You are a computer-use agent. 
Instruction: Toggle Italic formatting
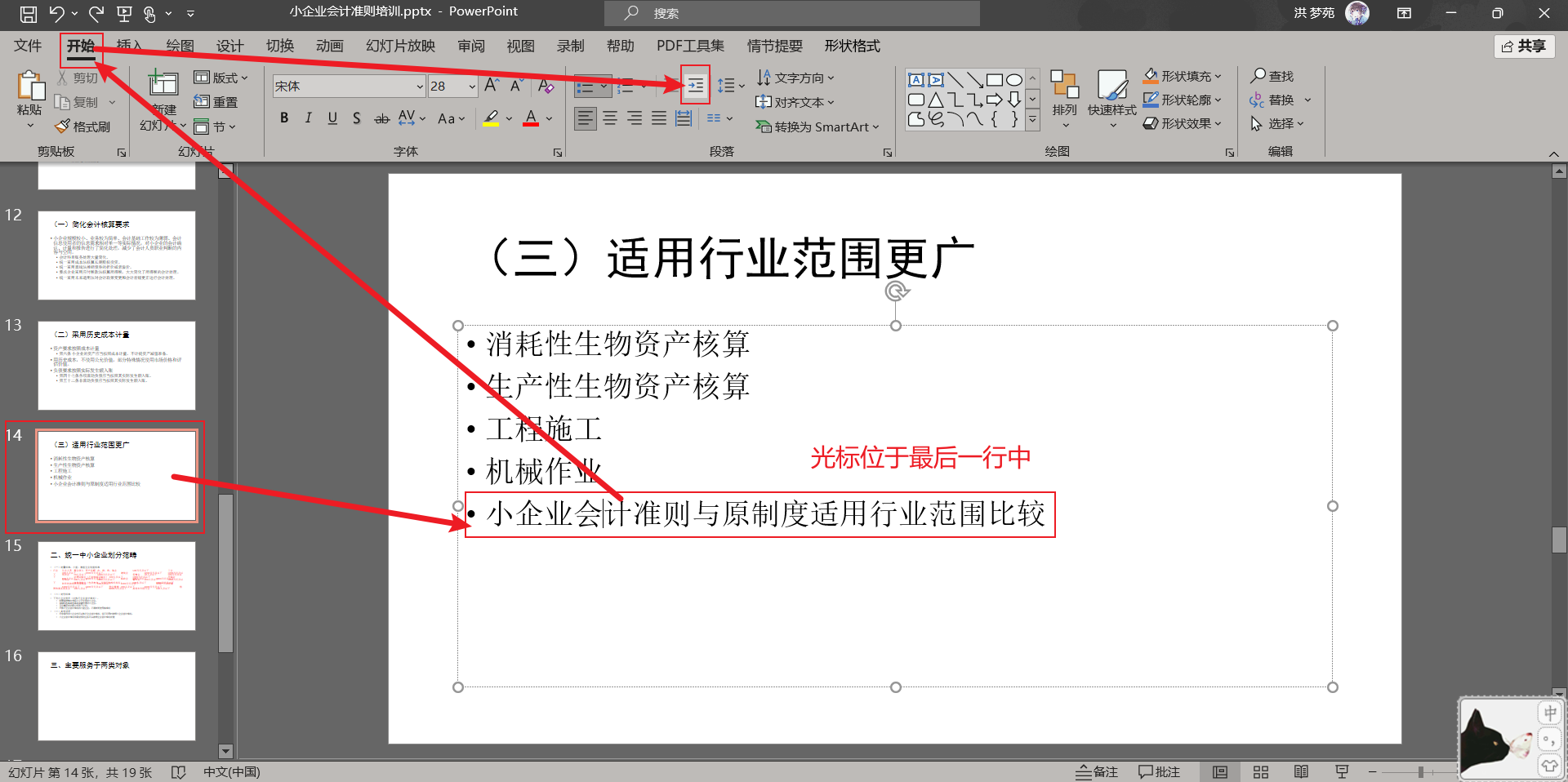(308, 118)
